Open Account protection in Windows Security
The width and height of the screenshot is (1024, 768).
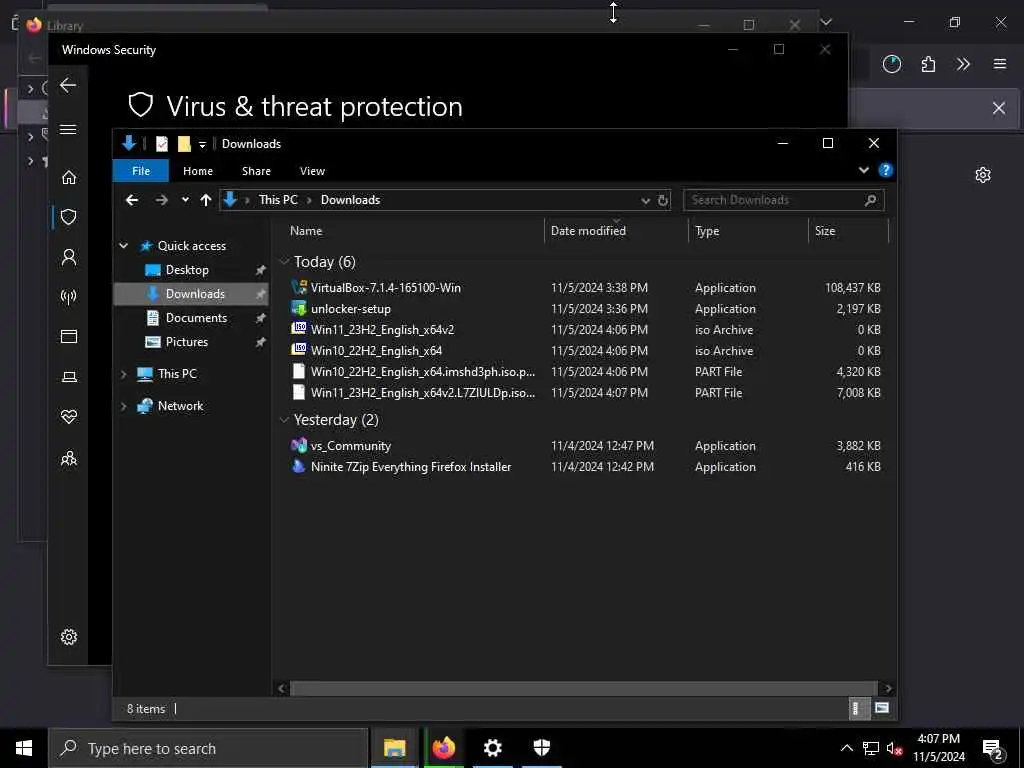pyautogui.click(x=69, y=257)
